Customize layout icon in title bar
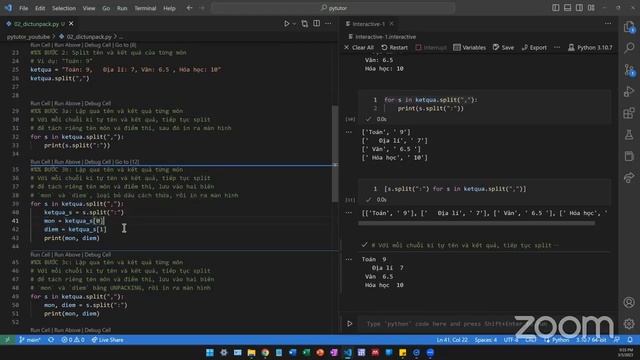This screenshot has height=360, width=640. (591, 8)
